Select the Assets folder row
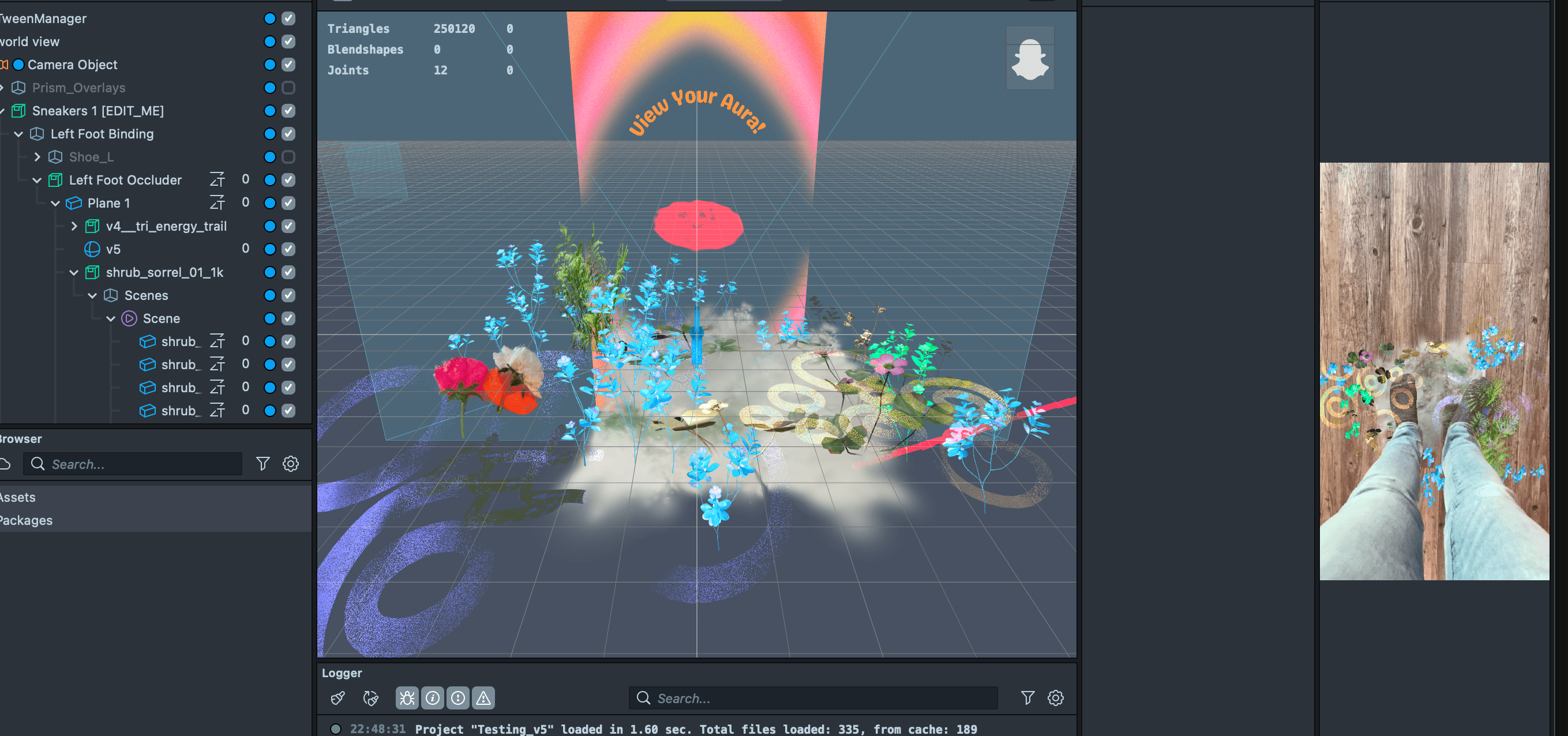1568x736 pixels. [x=18, y=497]
